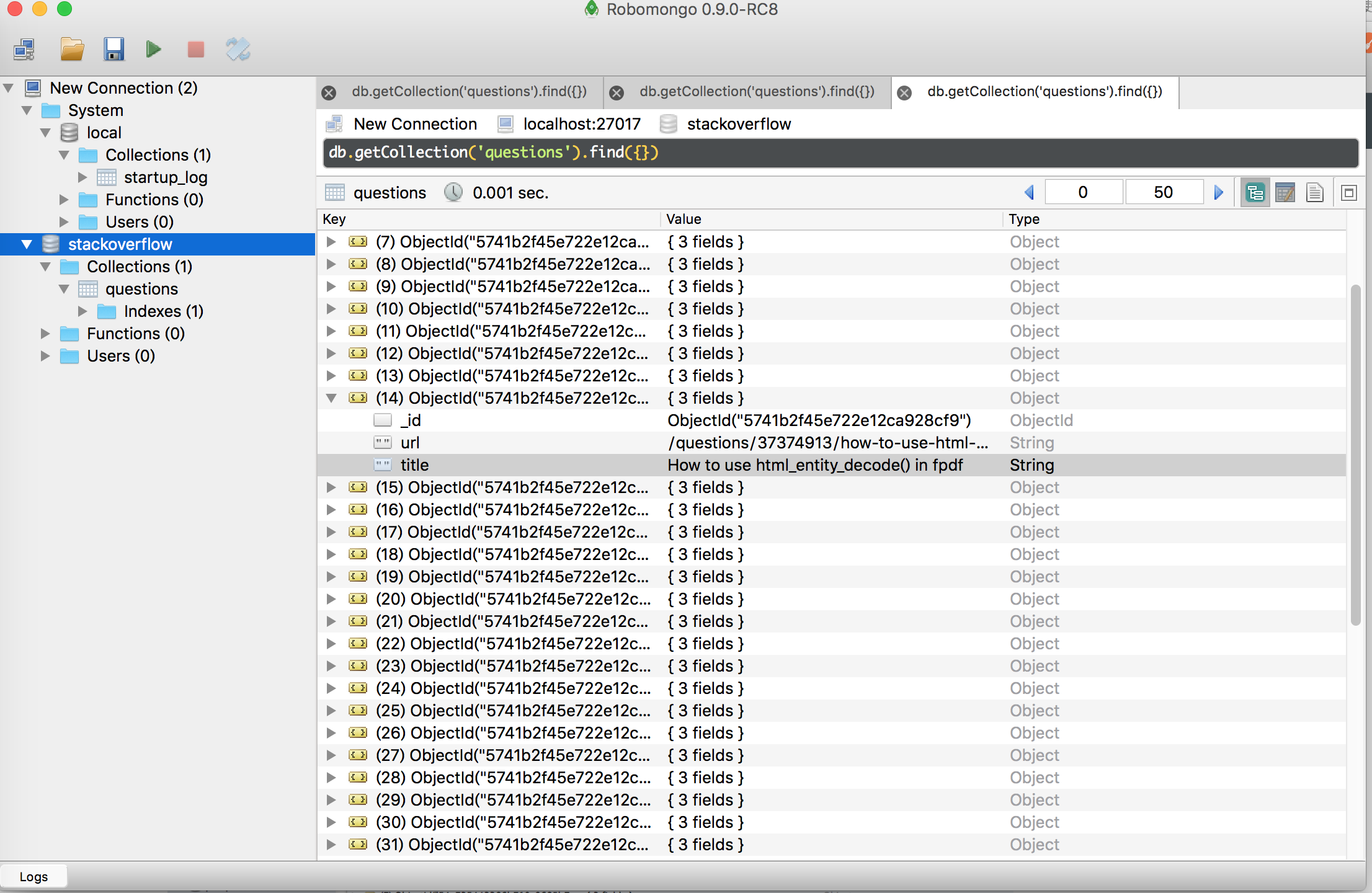The height and width of the screenshot is (893, 1372).
Task: Switch results to text view mode
Action: point(1315,193)
